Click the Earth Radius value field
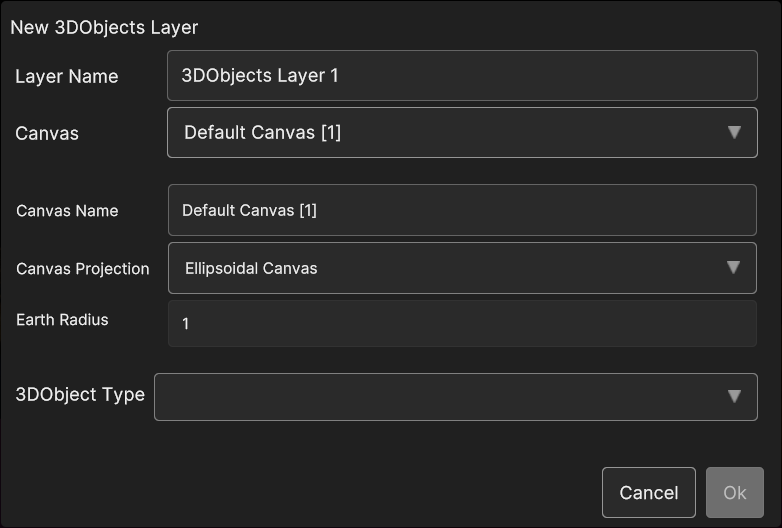The image size is (782, 528). pos(462,324)
